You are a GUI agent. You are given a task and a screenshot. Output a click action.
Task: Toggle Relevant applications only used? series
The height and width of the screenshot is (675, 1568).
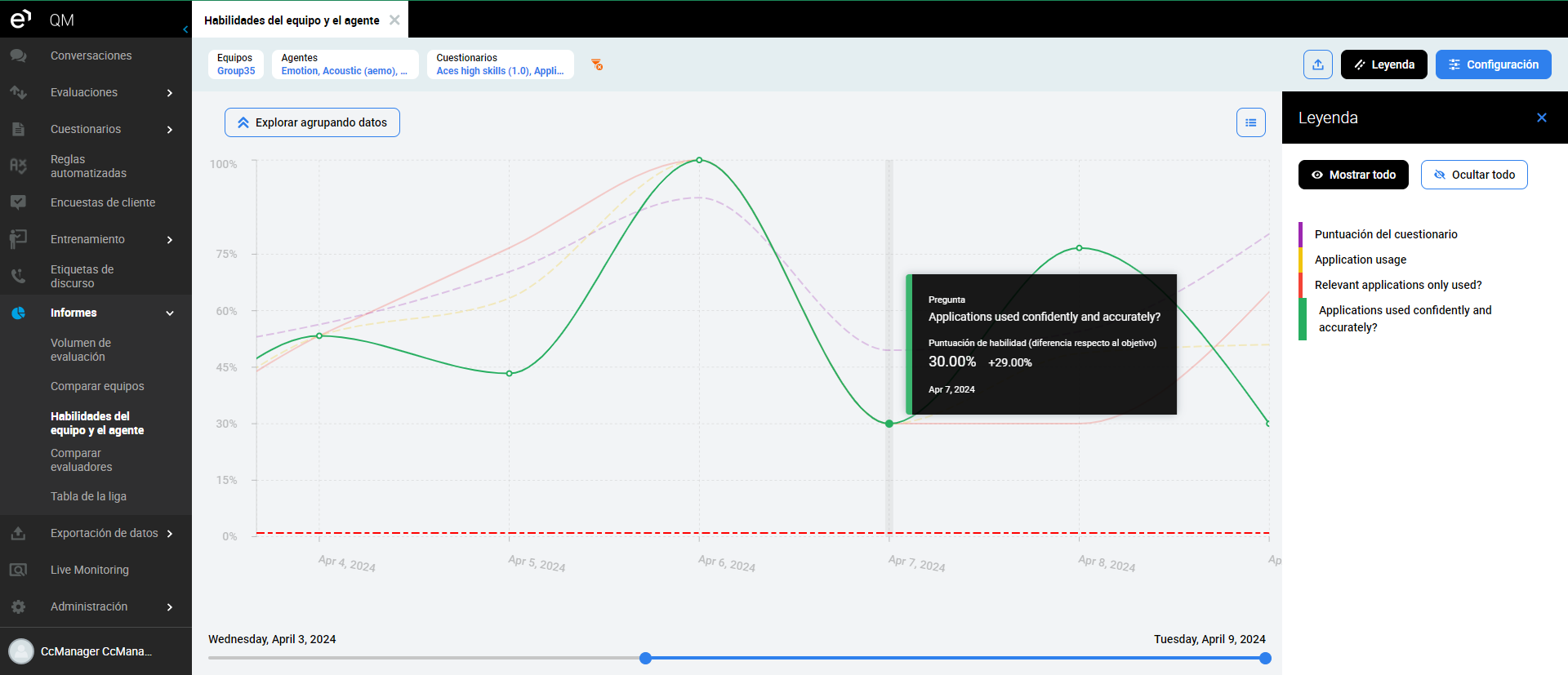[x=1398, y=285]
